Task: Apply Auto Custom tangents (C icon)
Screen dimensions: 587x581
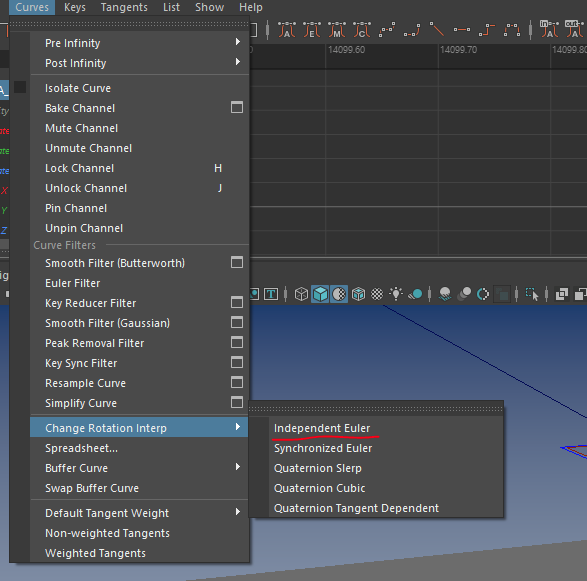Action: [362, 29]
